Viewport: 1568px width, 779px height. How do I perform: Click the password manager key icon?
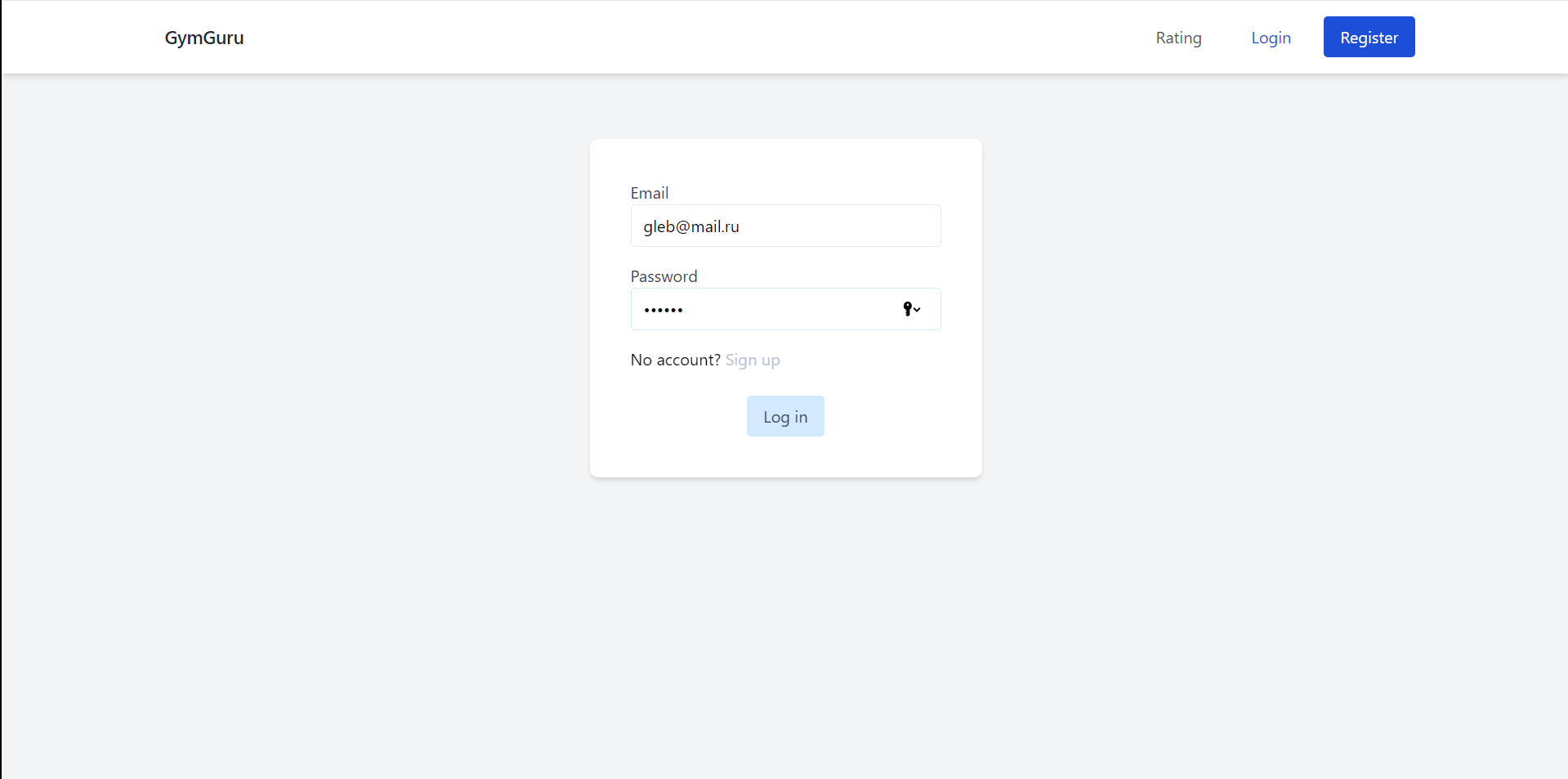[x=907, y=308]
